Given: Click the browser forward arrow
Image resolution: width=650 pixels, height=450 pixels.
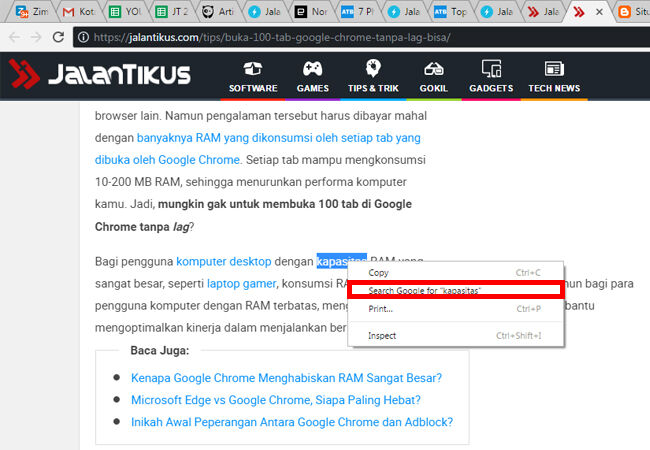Looking at the screenshot, I should tap(36, 37).
